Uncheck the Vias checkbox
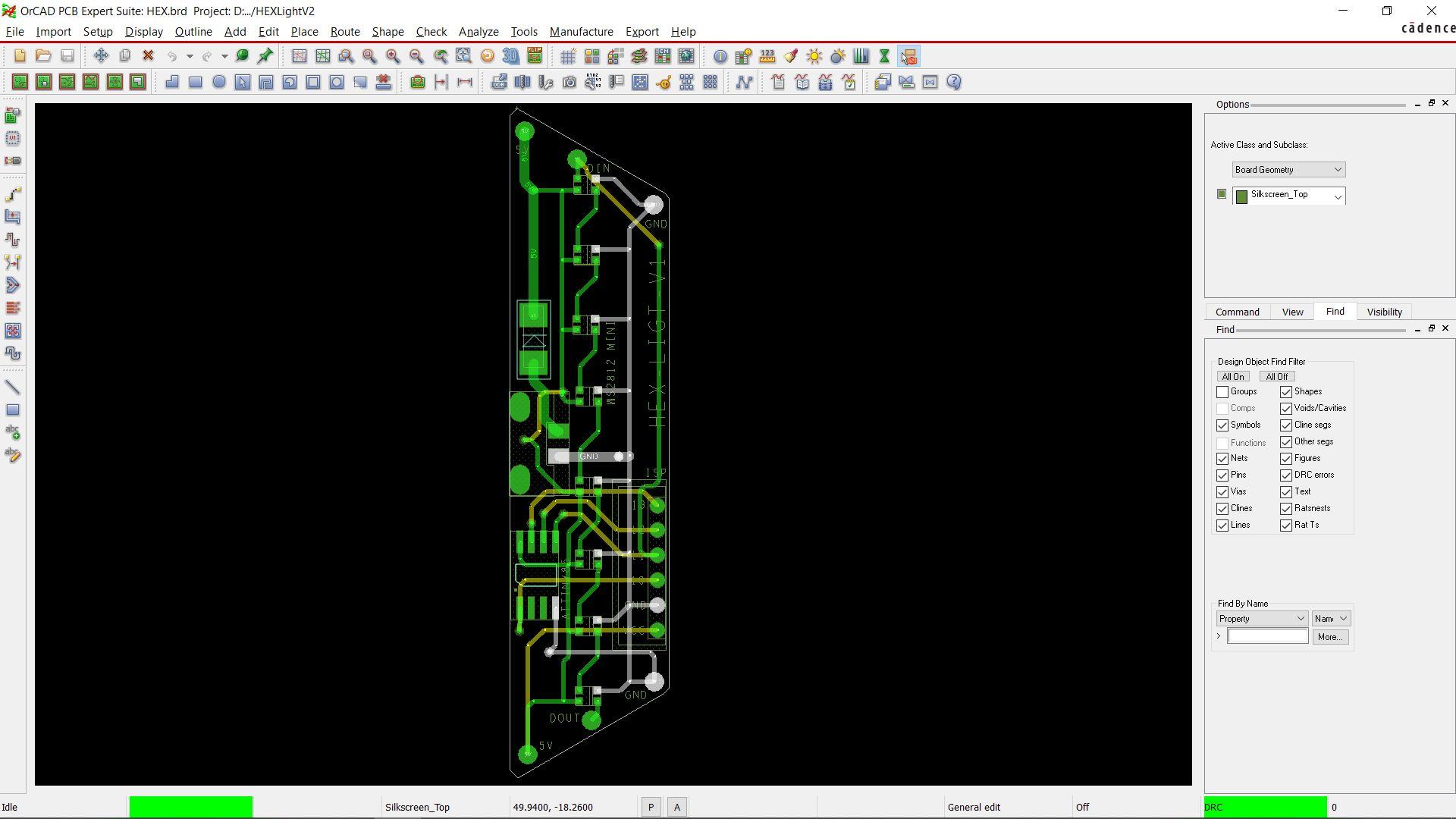 pyautogui.click(x=1222, y=492)
